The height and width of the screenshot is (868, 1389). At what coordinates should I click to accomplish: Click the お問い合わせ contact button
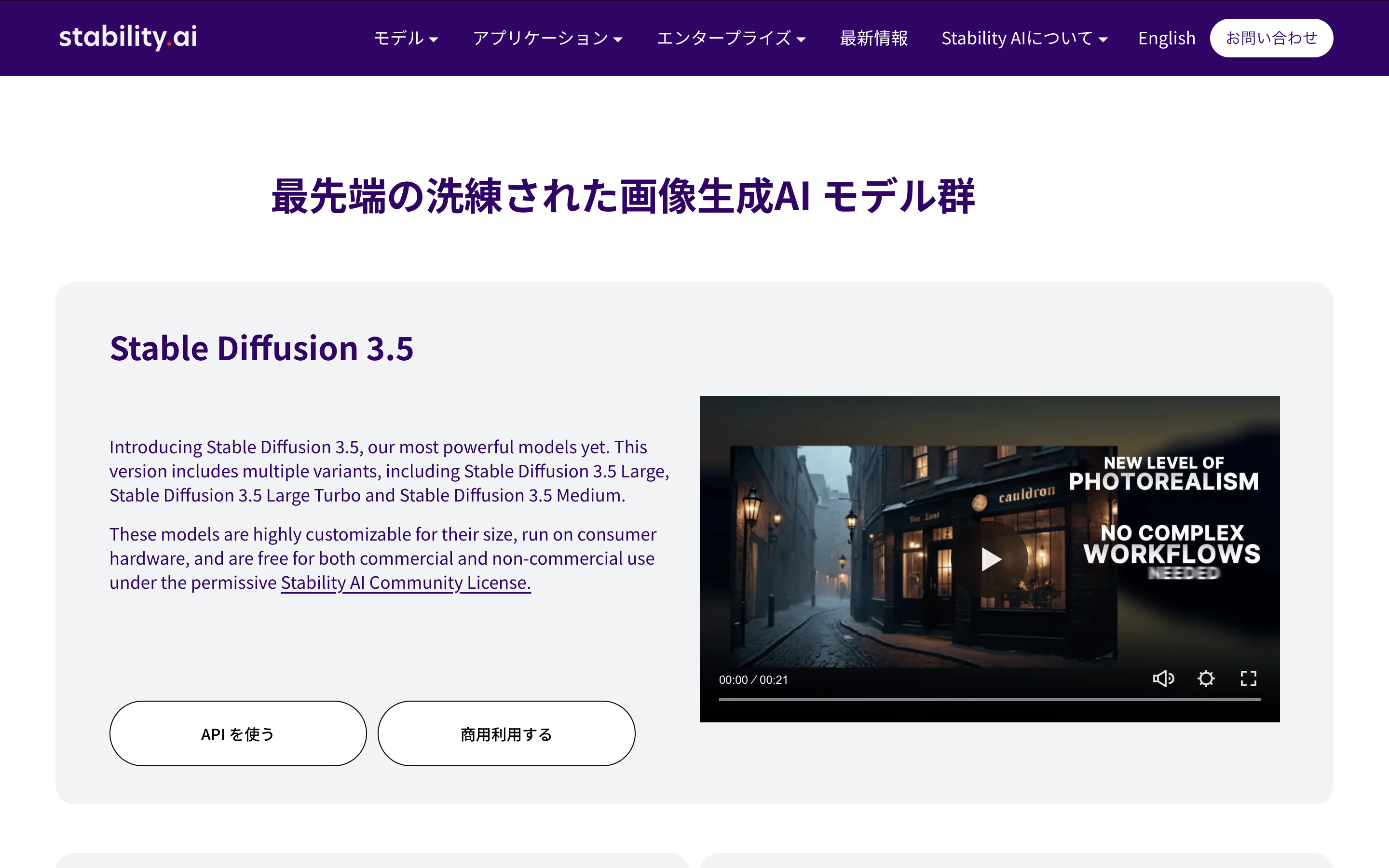[1271, 38]
